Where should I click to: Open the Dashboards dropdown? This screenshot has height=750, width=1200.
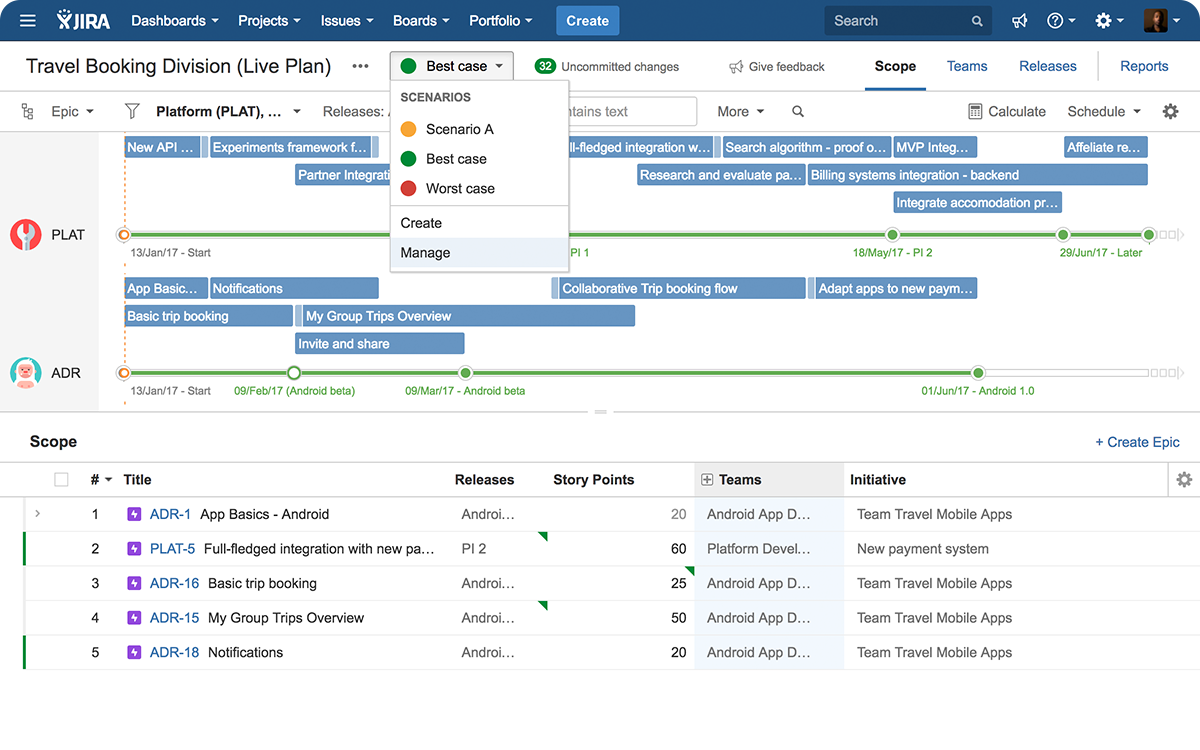click(175, 21)
